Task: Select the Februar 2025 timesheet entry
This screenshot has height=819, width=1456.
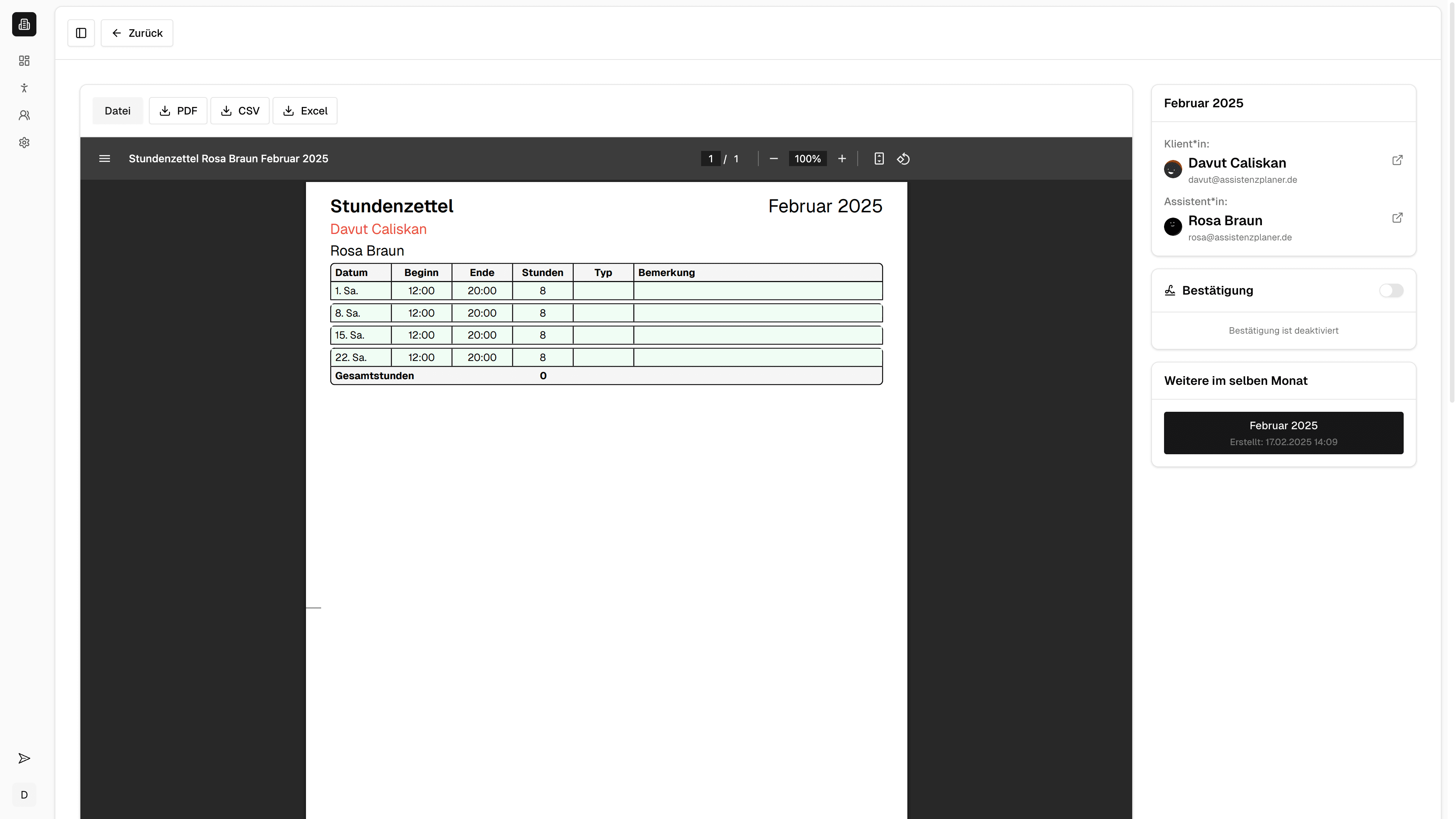Action: [x=1283, y=433]
